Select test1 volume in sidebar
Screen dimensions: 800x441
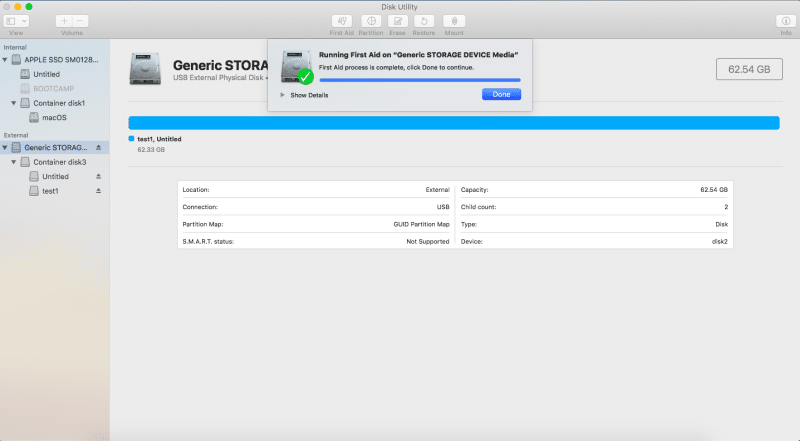point(55,191)
